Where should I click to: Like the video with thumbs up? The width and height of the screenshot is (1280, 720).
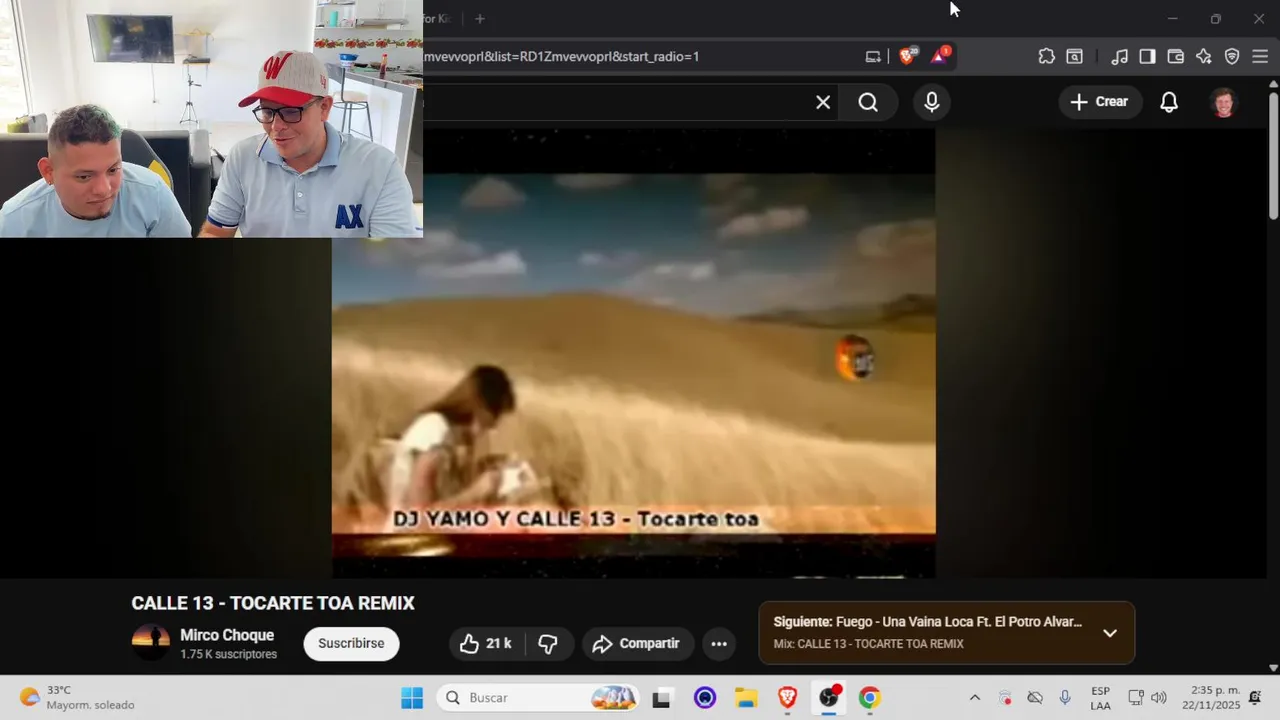pyautogui.click(x=486, y=644)
